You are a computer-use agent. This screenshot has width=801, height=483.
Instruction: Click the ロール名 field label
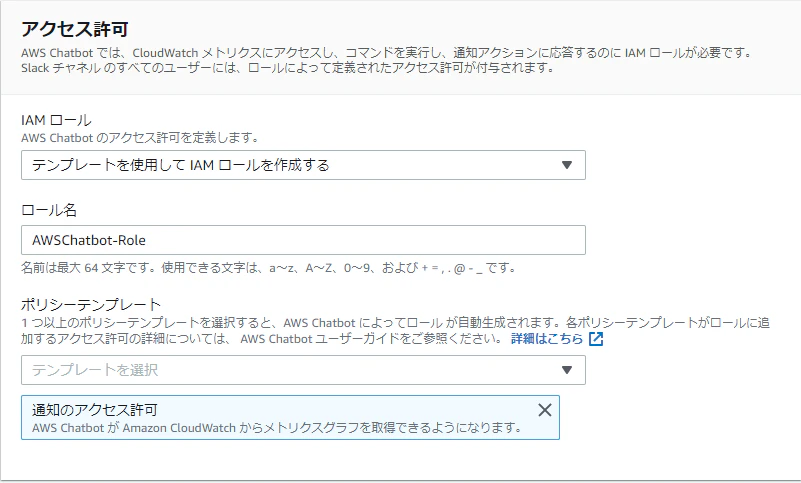[x=49, y=210]
